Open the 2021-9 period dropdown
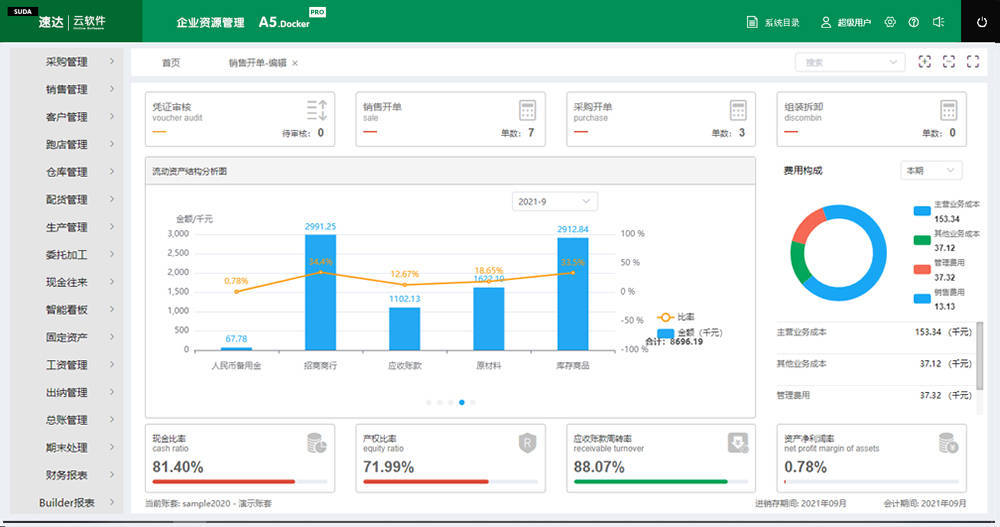Viewport: 1000px width, 527px height. [x=554, y=202]
